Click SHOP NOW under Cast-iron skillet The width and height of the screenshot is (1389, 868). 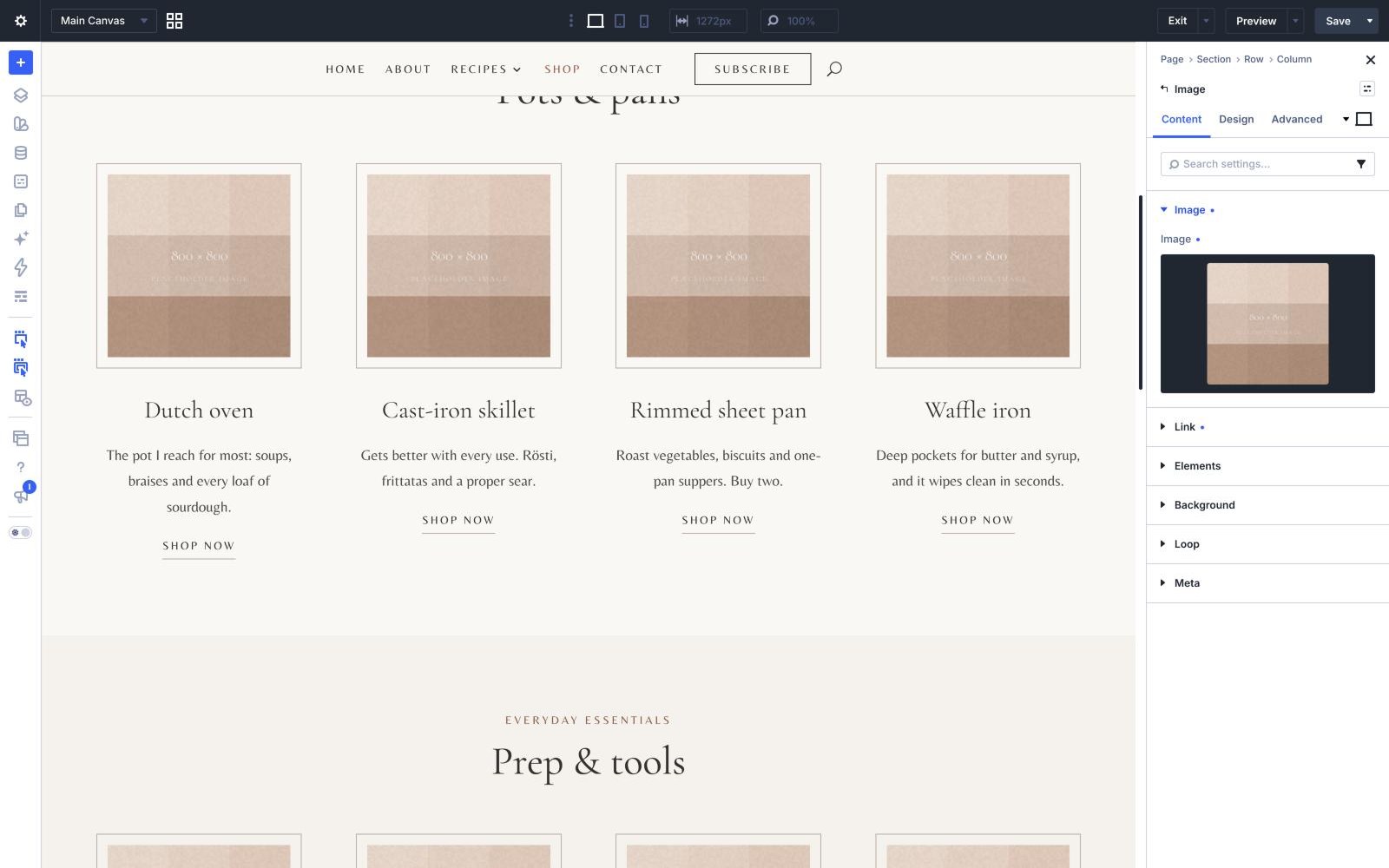coord(458,520)
